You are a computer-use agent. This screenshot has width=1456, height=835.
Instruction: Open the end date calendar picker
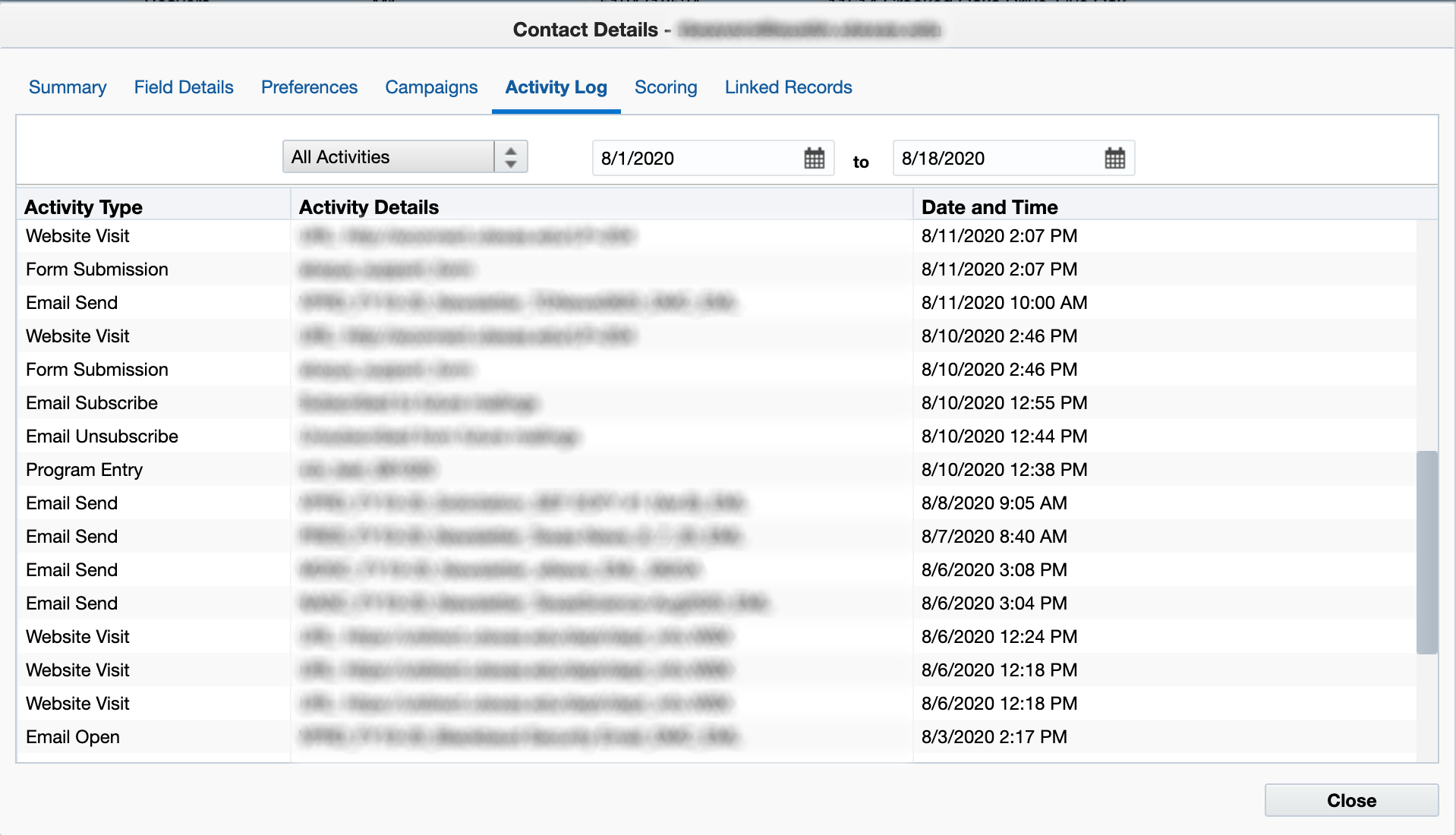tap(1114, 158)
